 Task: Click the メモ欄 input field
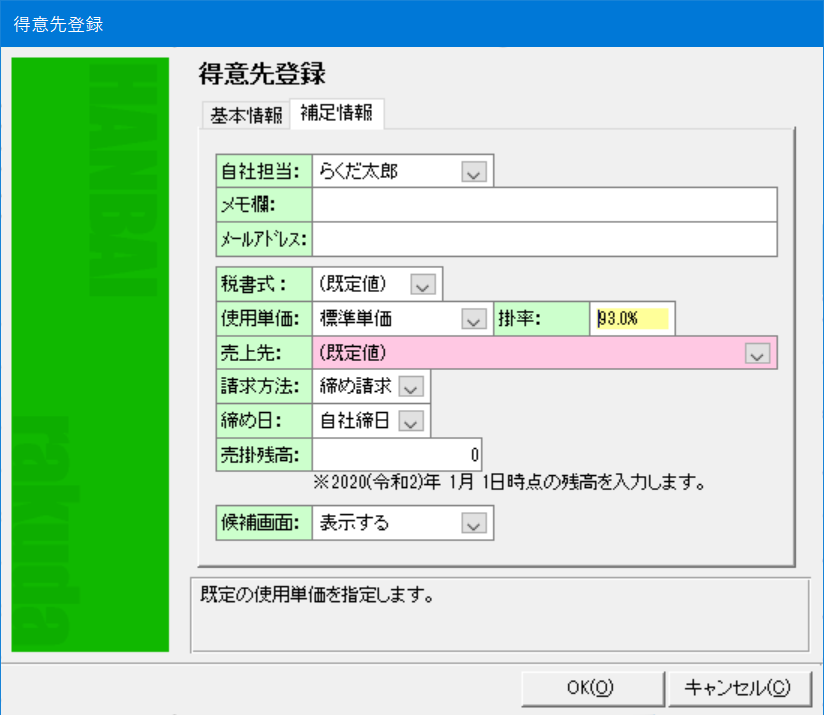click(544, 205)
